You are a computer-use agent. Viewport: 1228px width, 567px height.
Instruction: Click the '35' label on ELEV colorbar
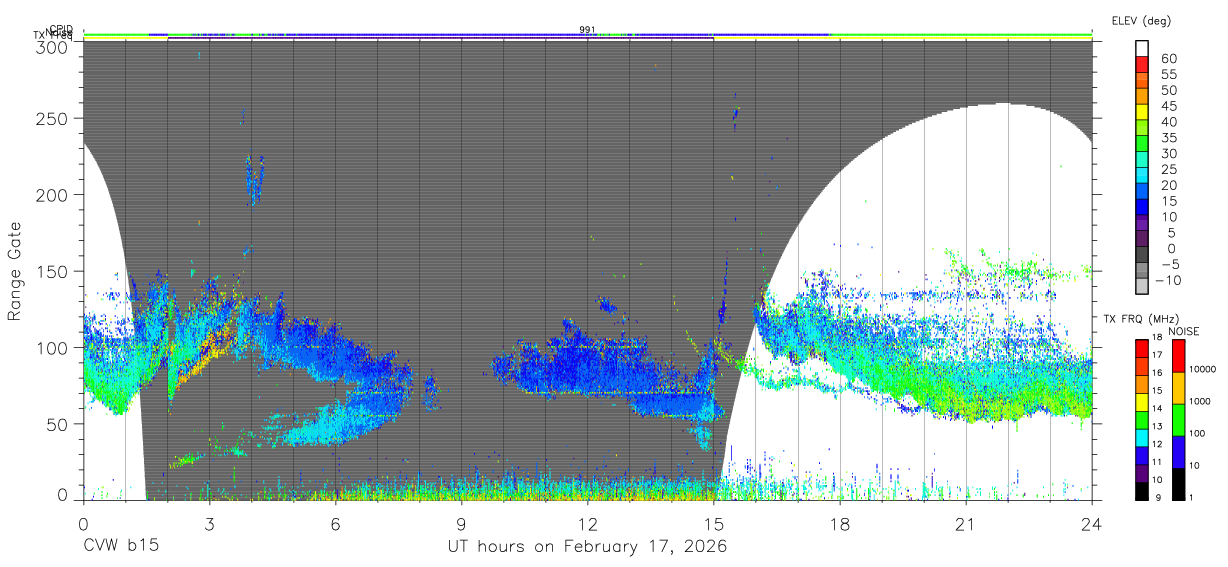pos(1168,138)
